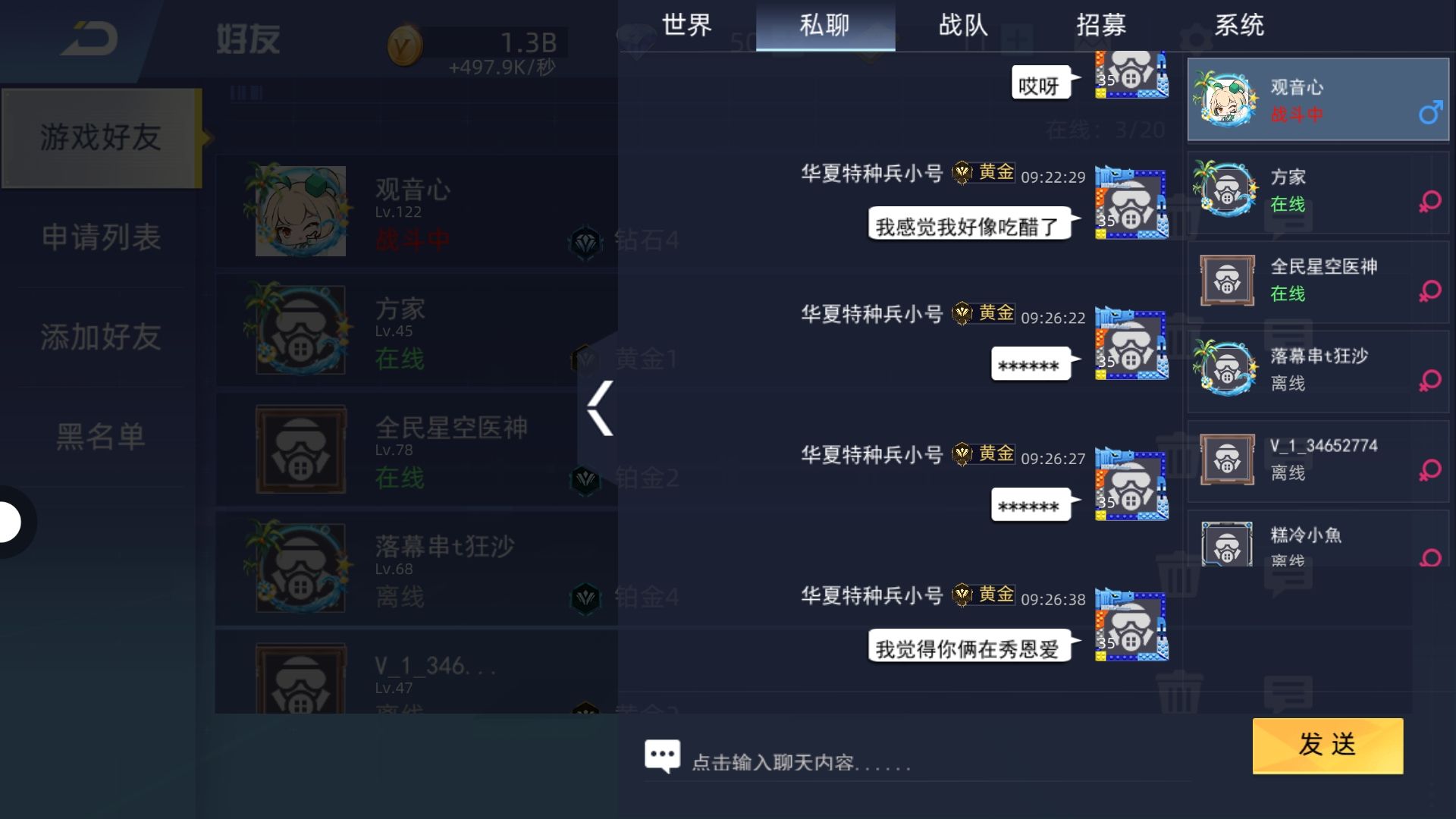This screenshot has height=819, width=1456.
Task: Click the male gender icon next to 观音心
Action: click(1430, 112)
